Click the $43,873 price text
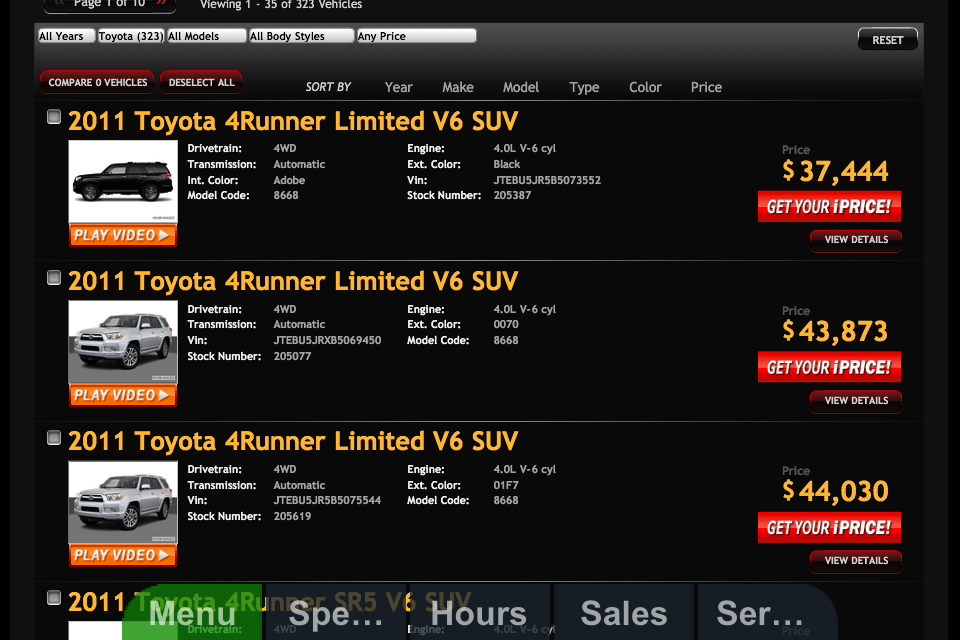The height and width of the screenshot is (640, 960). point(835,331)
